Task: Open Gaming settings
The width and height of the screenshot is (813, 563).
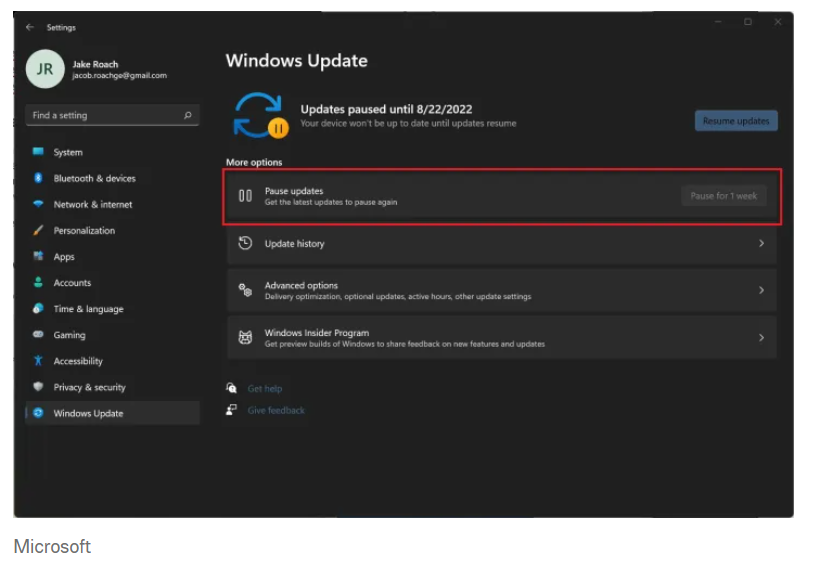Action: point(113,335)
